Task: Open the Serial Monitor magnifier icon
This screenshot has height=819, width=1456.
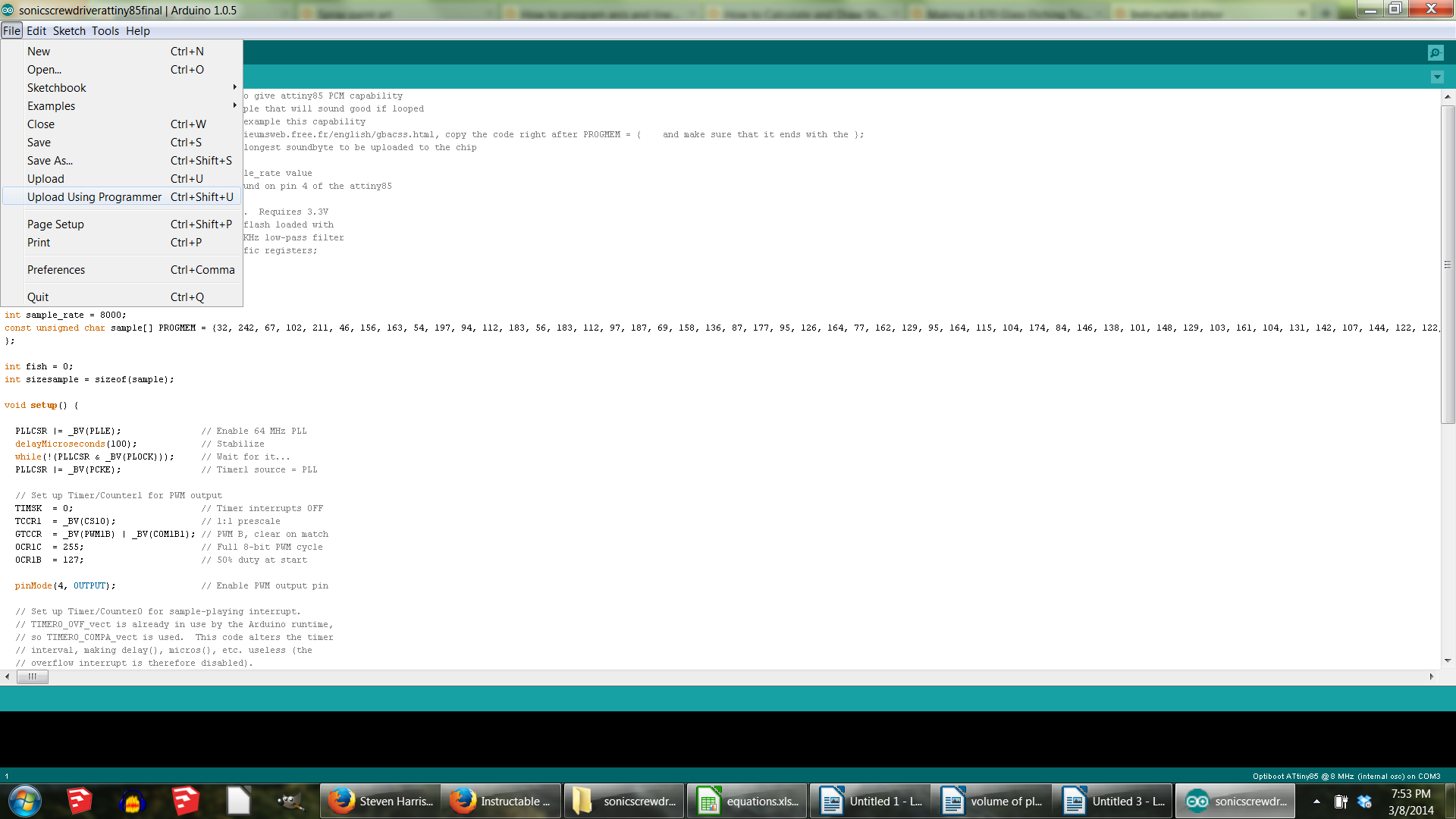Action: click(1435, 52)
